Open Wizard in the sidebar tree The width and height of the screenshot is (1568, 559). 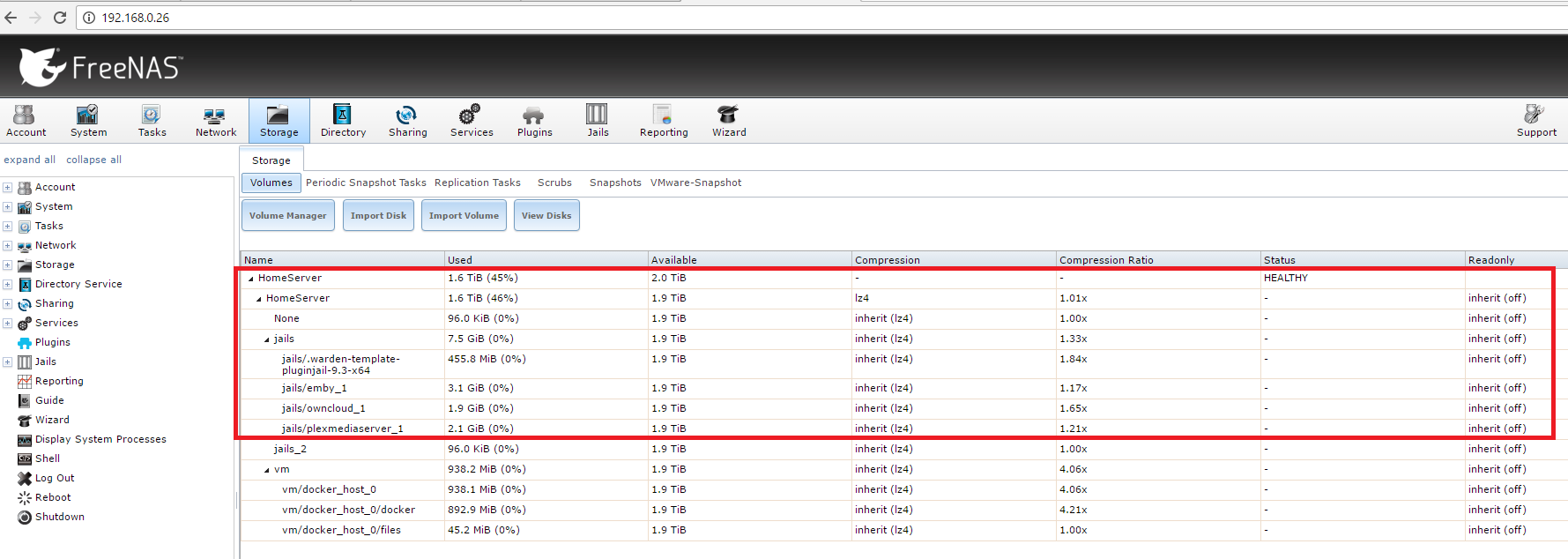pos(52,420)
